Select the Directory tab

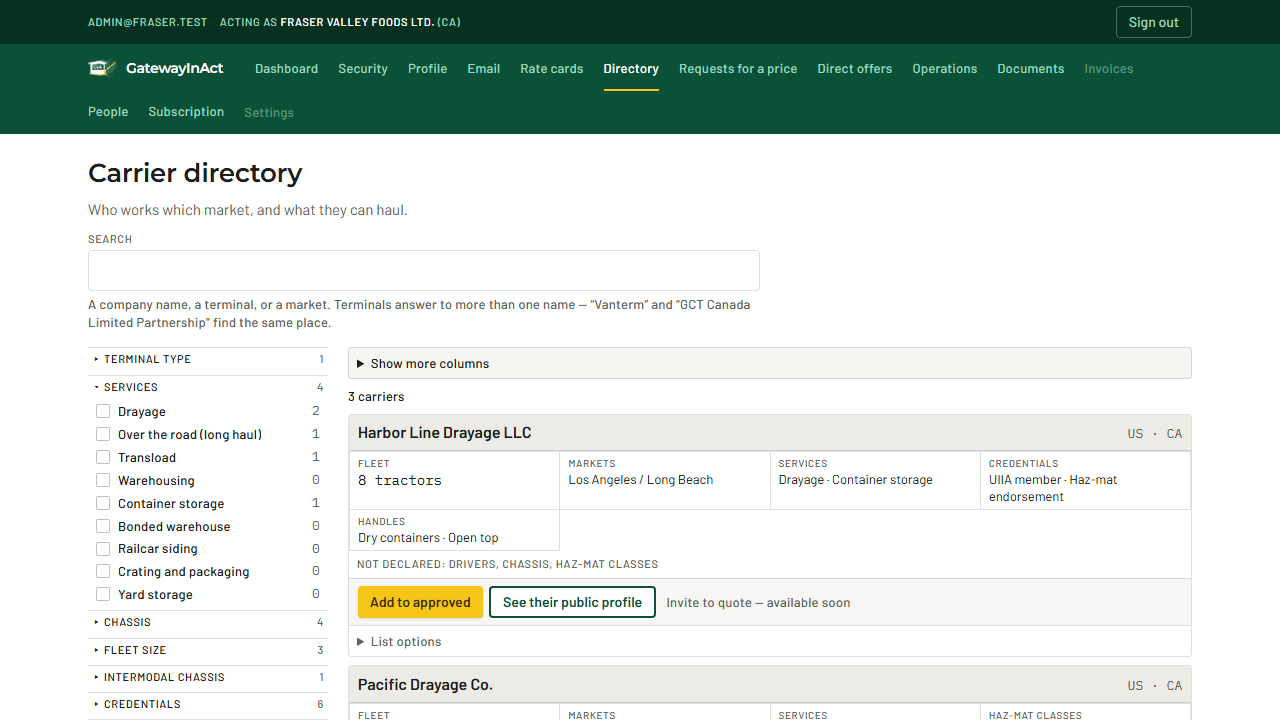click(x=631, y=69)
